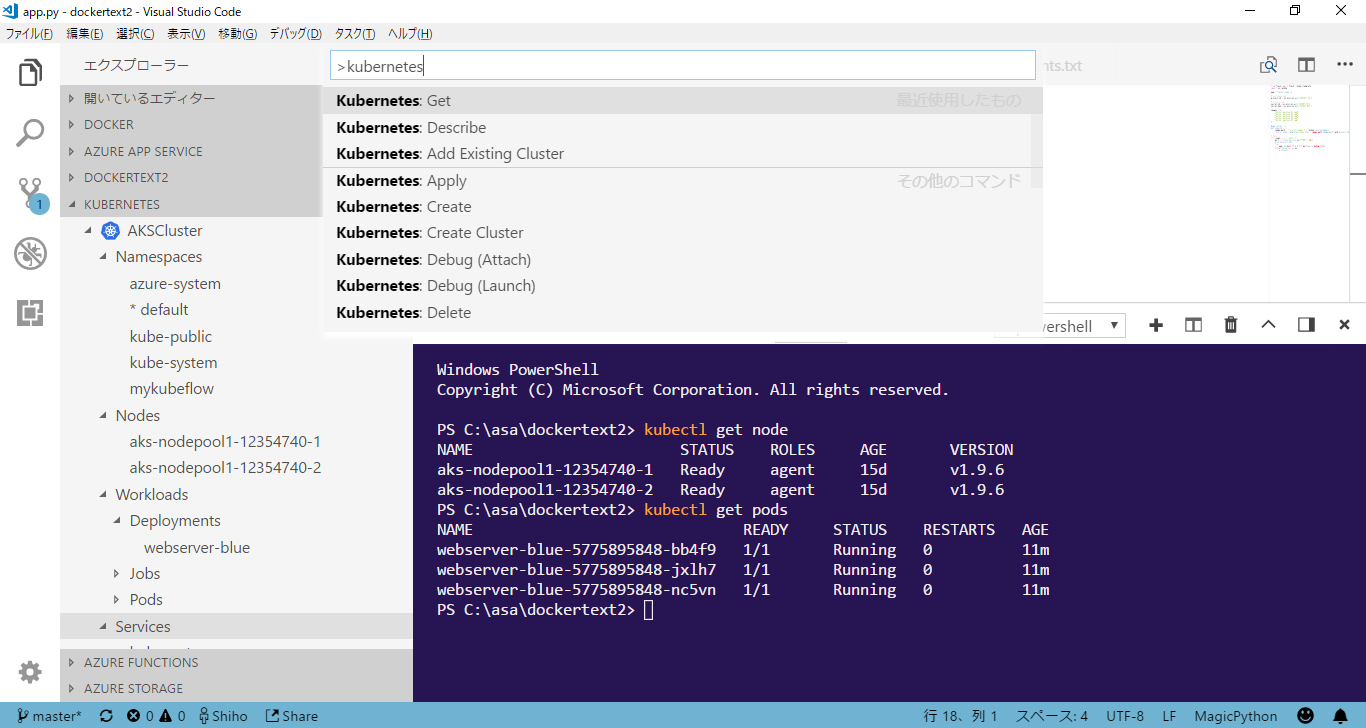Viewport: 1366px width, 728px height.
Task: Open editor more actions ellipsis
Action: [x=1345, y=65]
